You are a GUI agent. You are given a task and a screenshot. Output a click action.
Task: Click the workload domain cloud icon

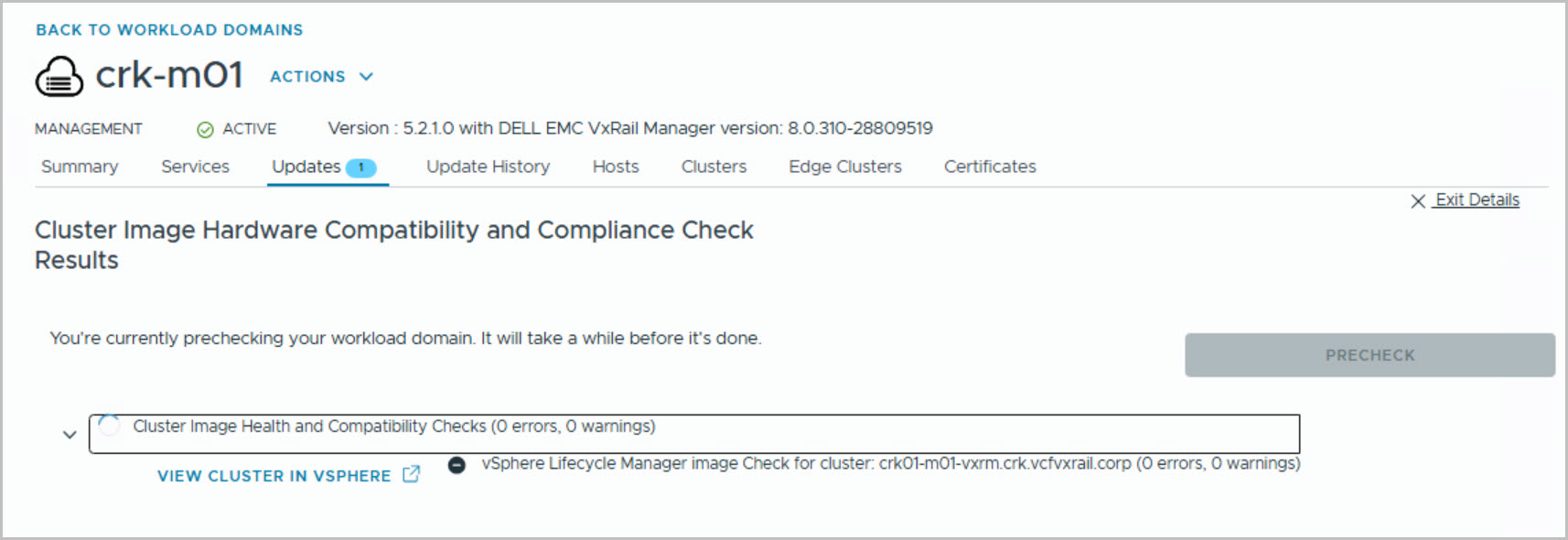click(59, 76)
